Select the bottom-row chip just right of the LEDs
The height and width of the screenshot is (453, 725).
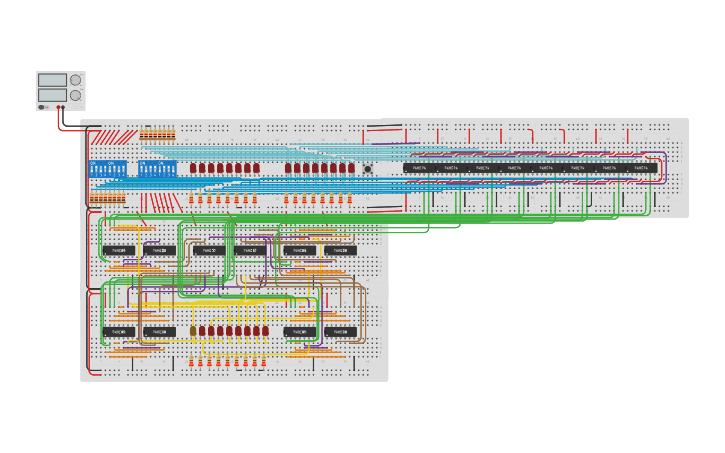tap(300, 332)
